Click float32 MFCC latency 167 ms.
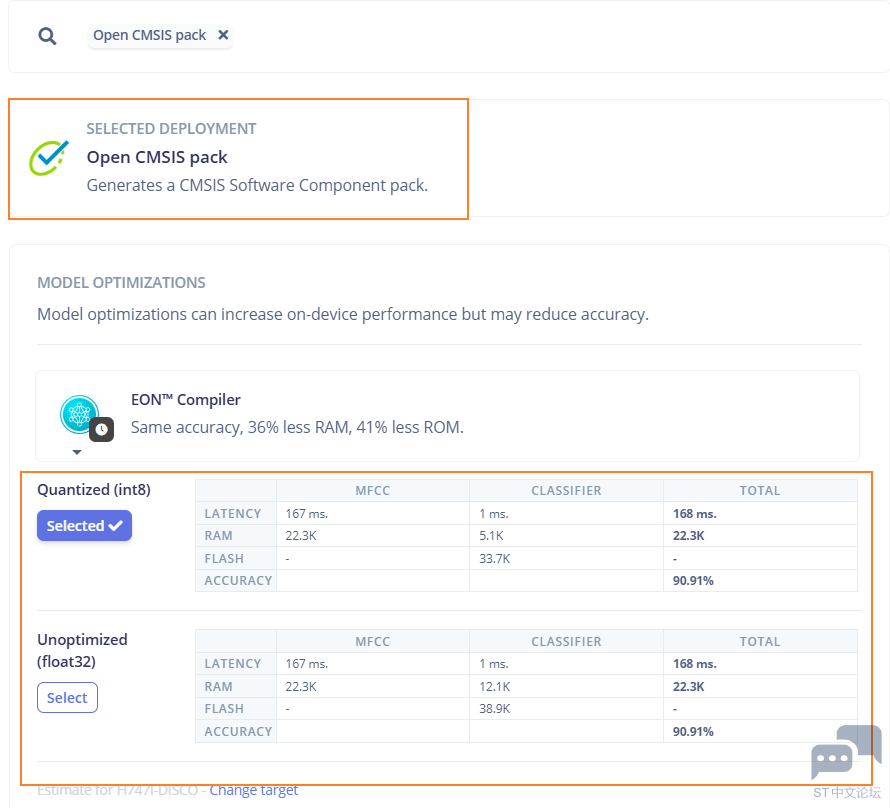Screen dimensions: 890x808 pyautogui.click(x=307, y=663)
